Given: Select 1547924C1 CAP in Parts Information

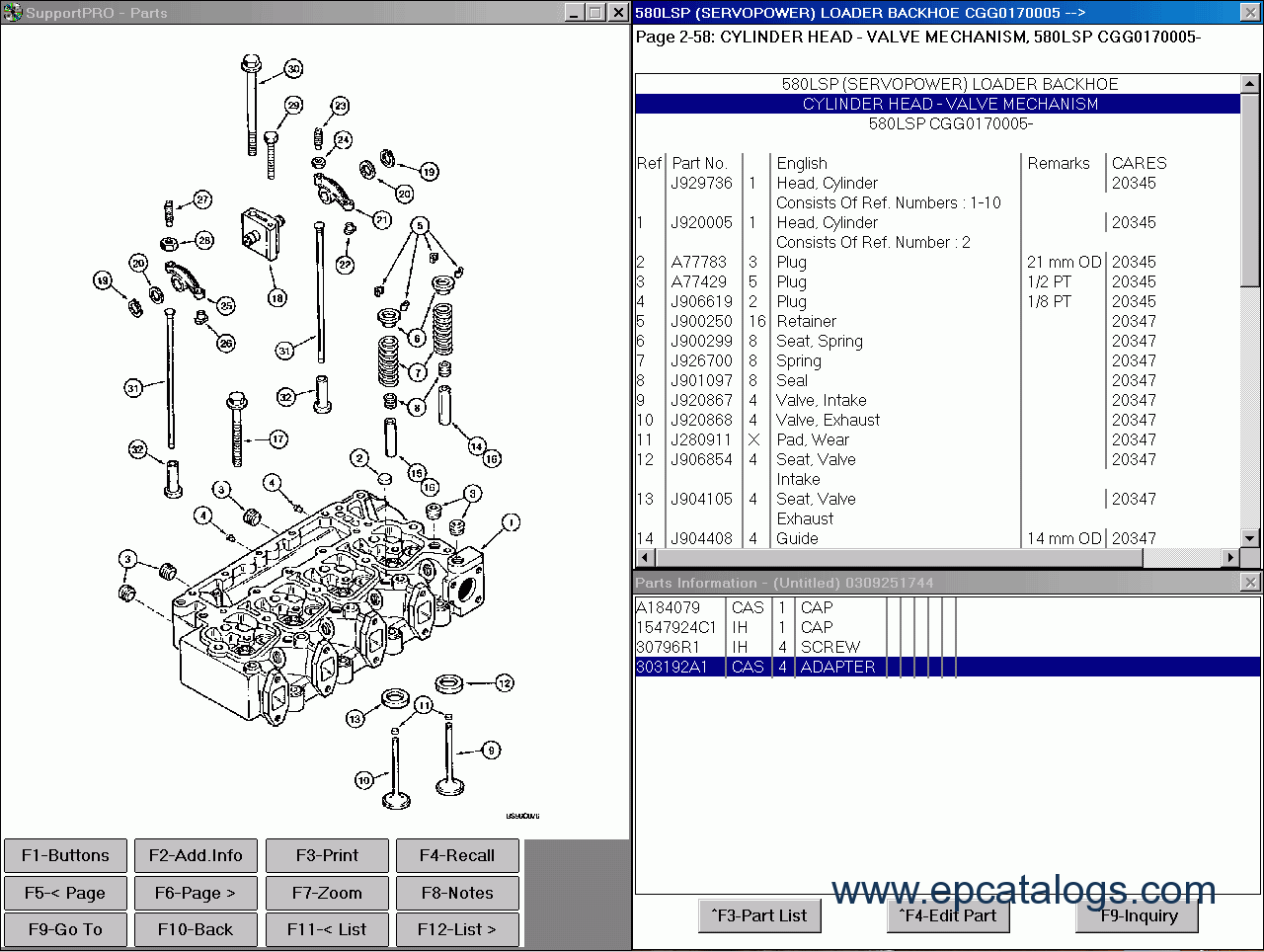Looking at the screenshot, I should point(947,627).
